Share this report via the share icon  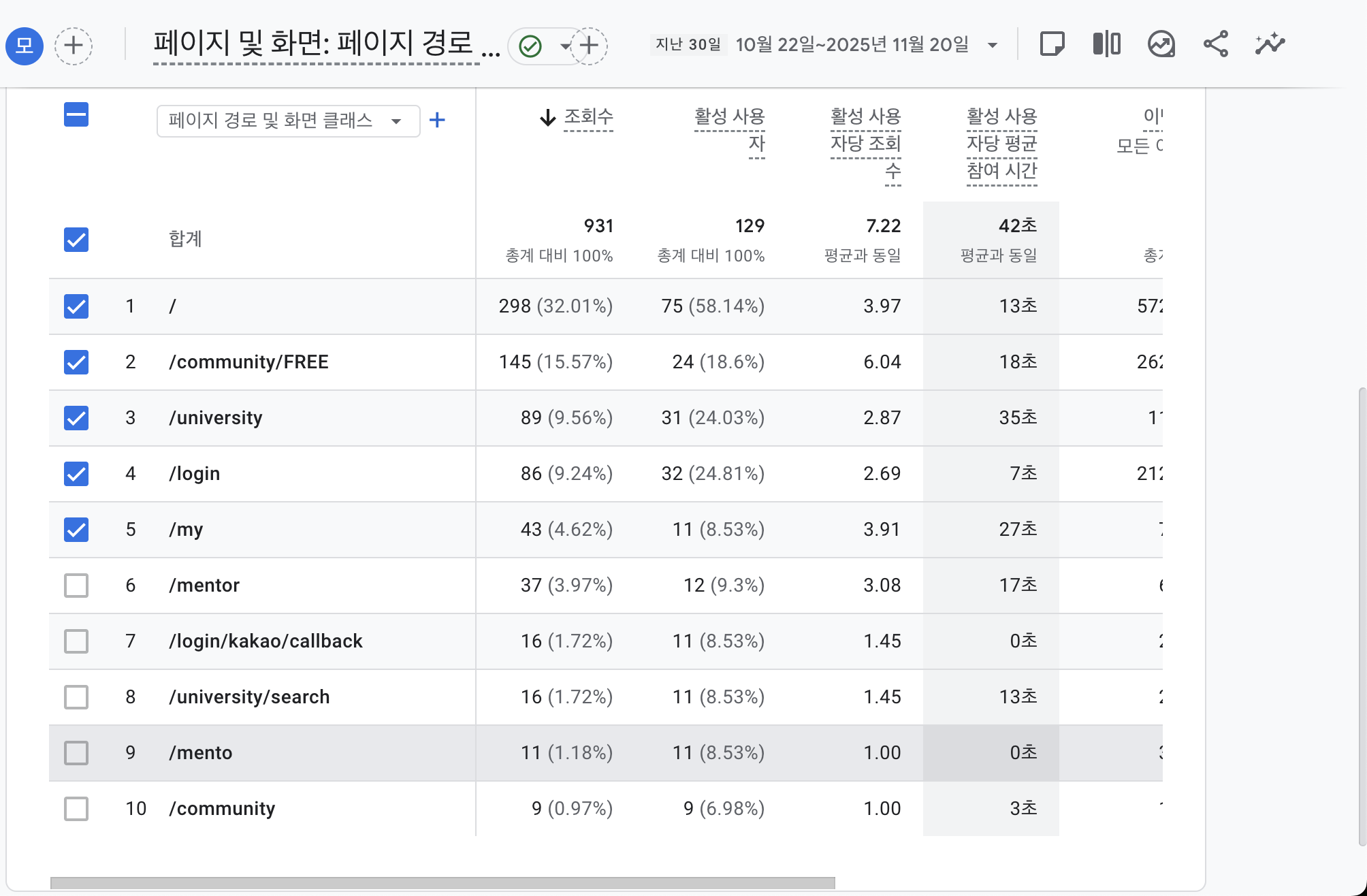(1216, 43)
